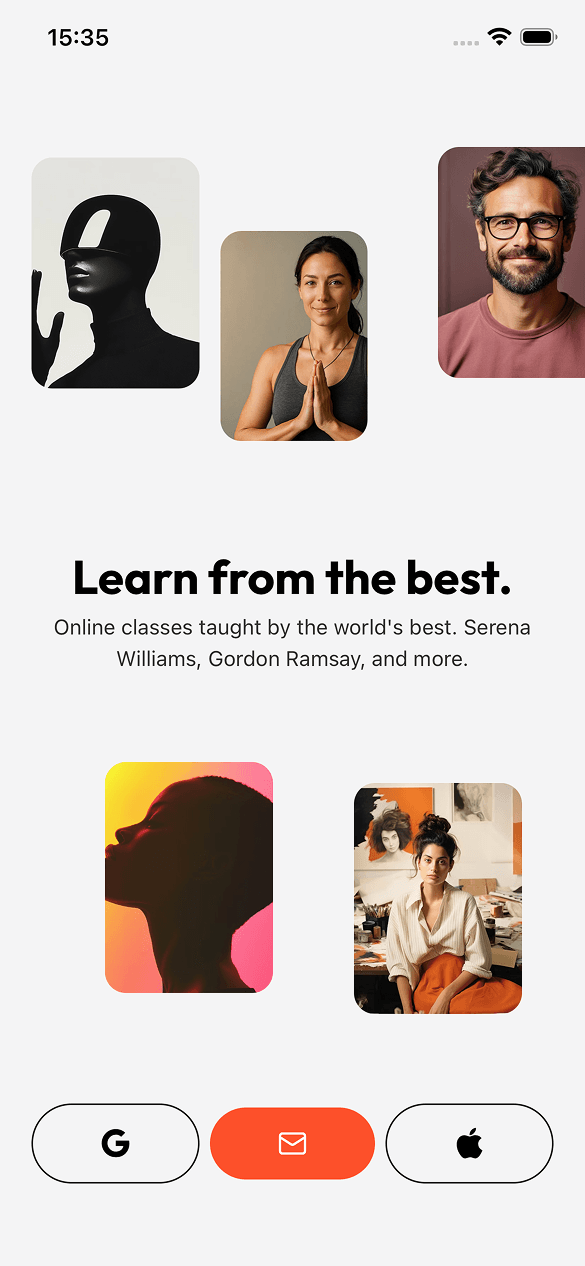The image size is (585, 1266).
Task: Open the colorful gradient silhouette profile photo
Action: [x=189, y=877]
